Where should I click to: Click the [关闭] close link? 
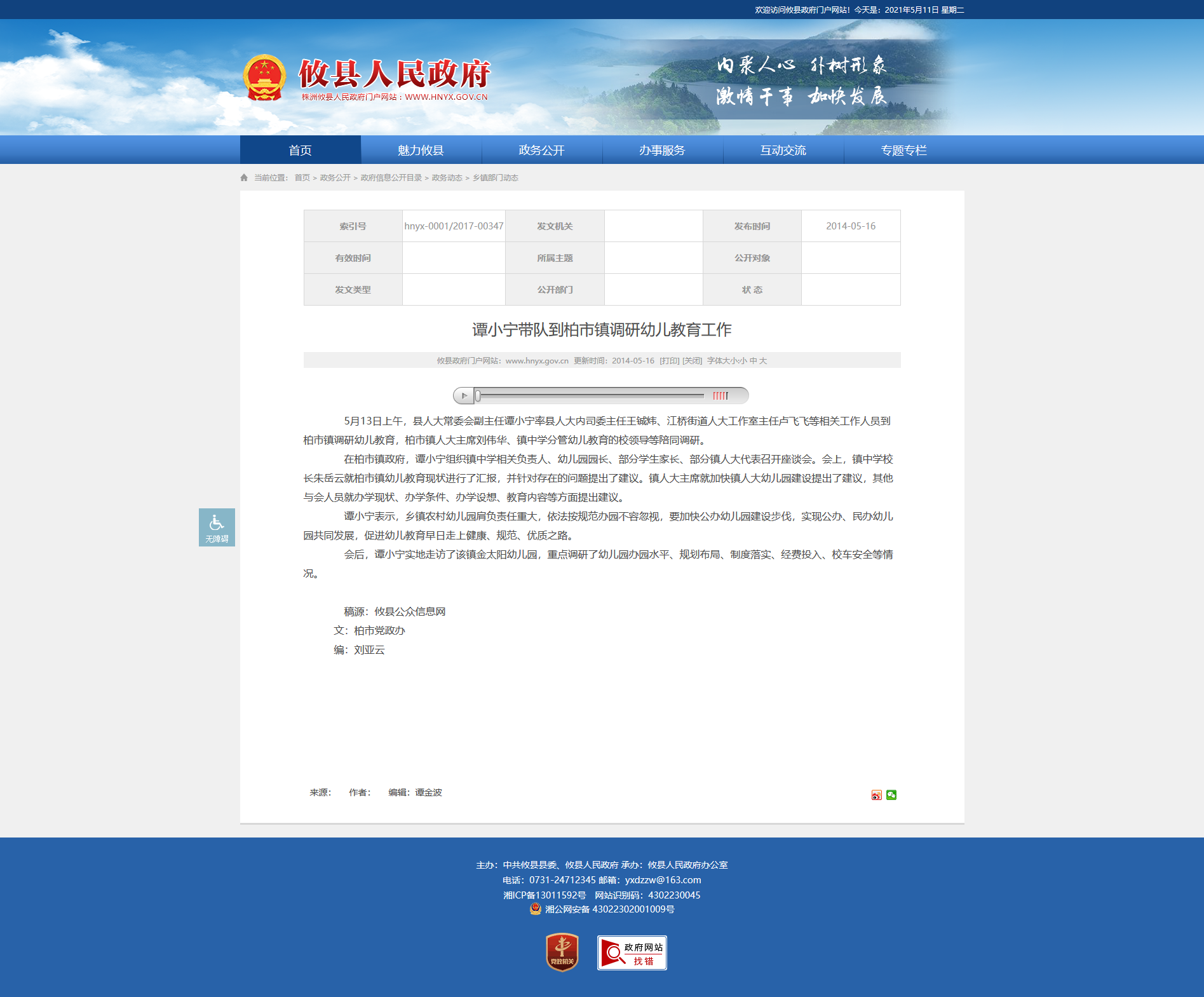tap(692, 361)
